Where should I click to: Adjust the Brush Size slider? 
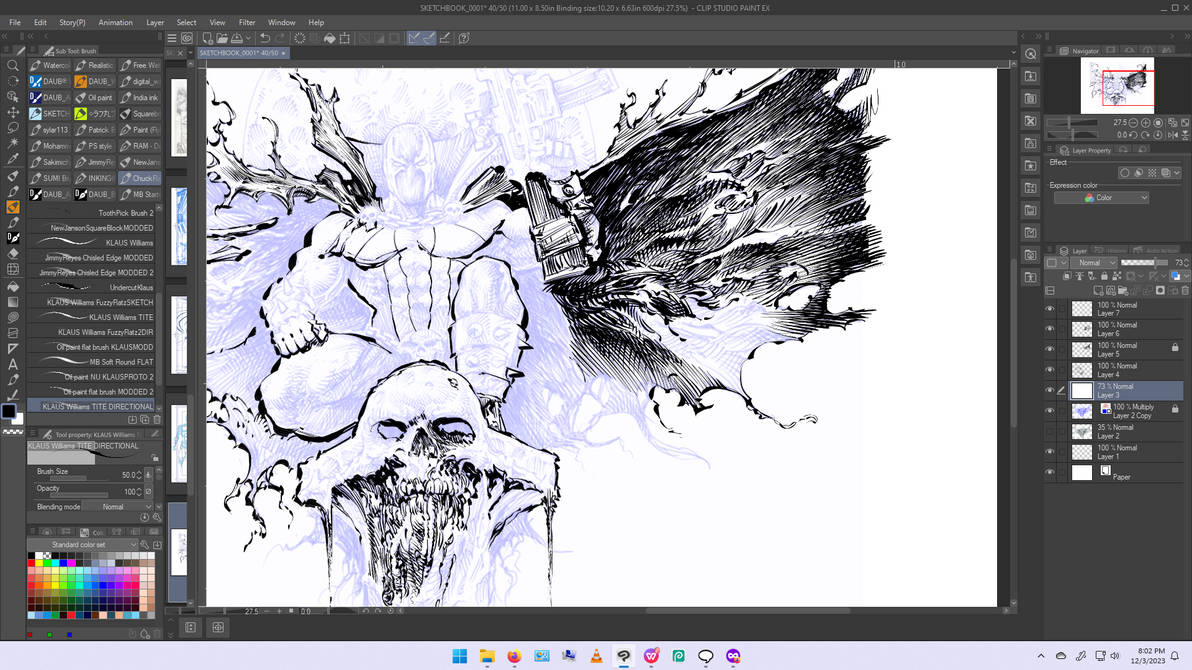(x=85, y=474)
